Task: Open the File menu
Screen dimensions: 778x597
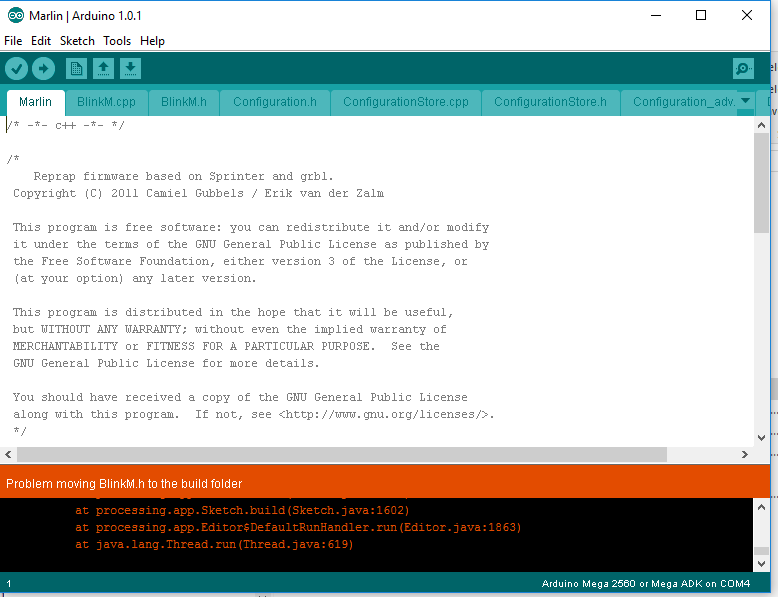Action: pyautogui.click(x=13, y=41)
